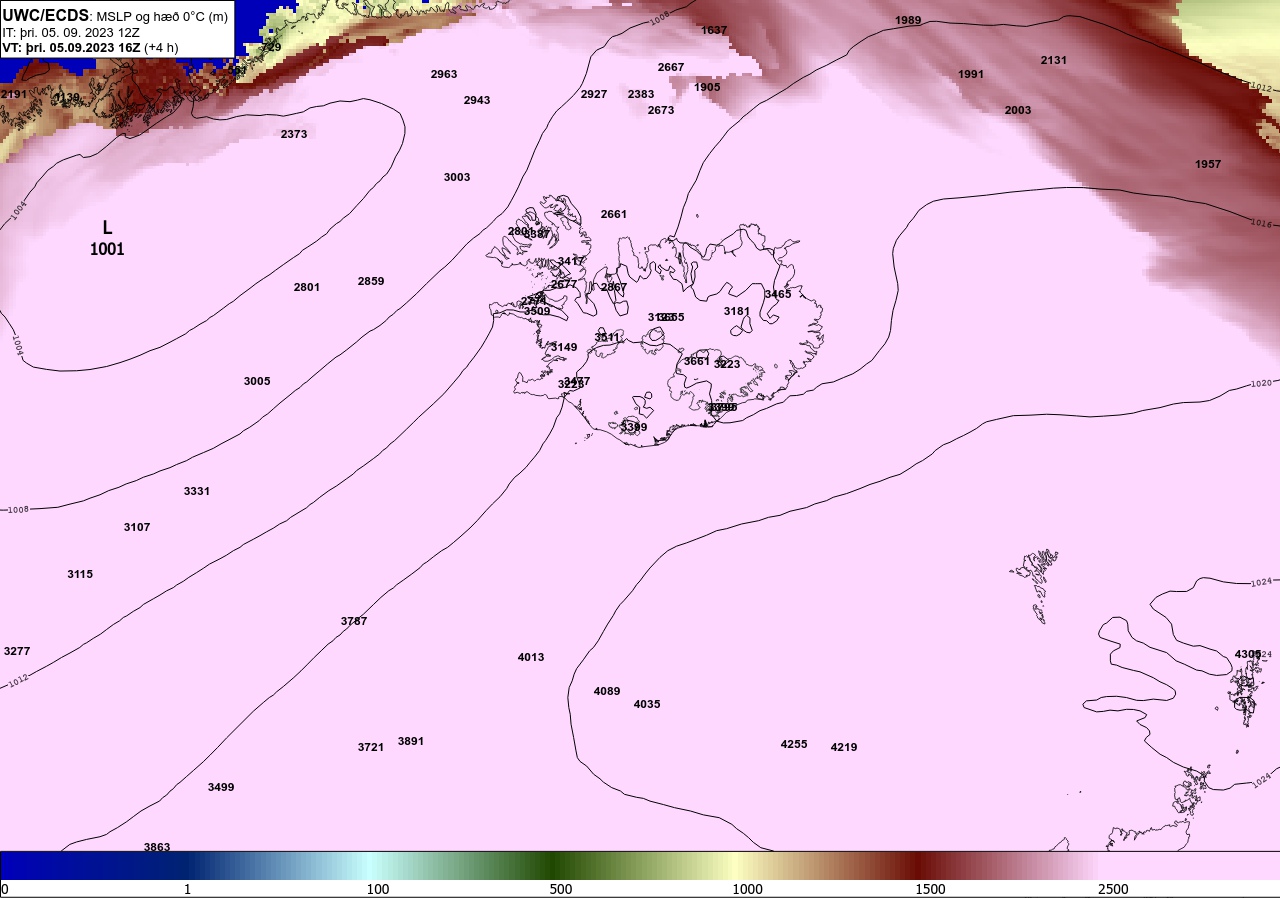Click the freezing level value 1989
The height and width of the screenshot is (898, 1280).
coord(908,20)
